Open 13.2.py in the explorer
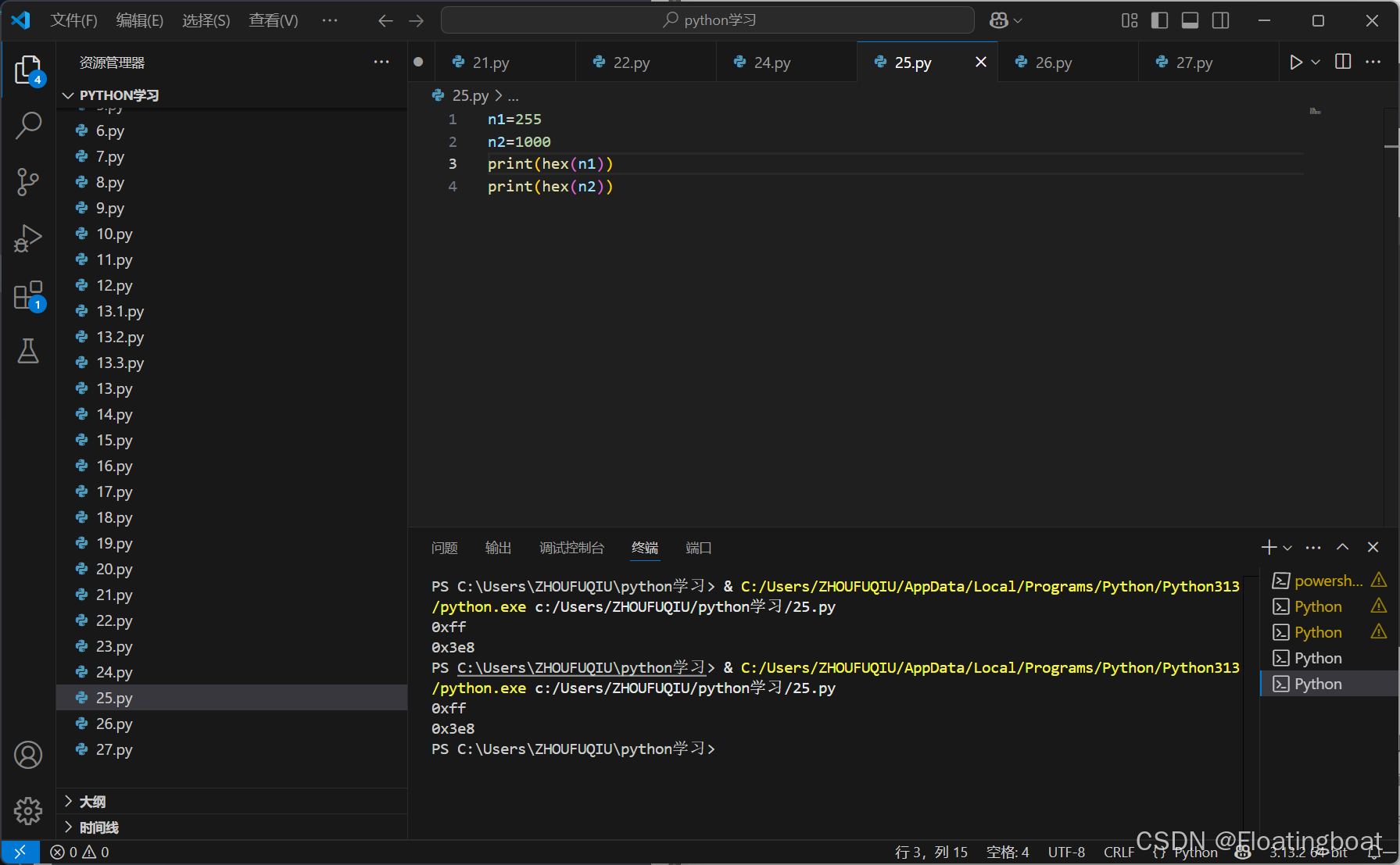This screenshot has width=1400, height=865. (120, 337)
